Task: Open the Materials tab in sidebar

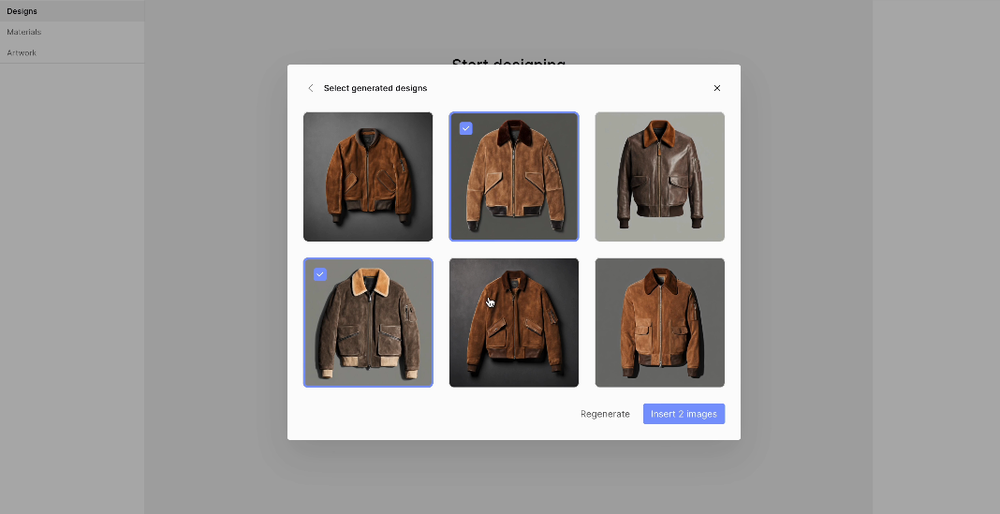Action: point(72,32)
